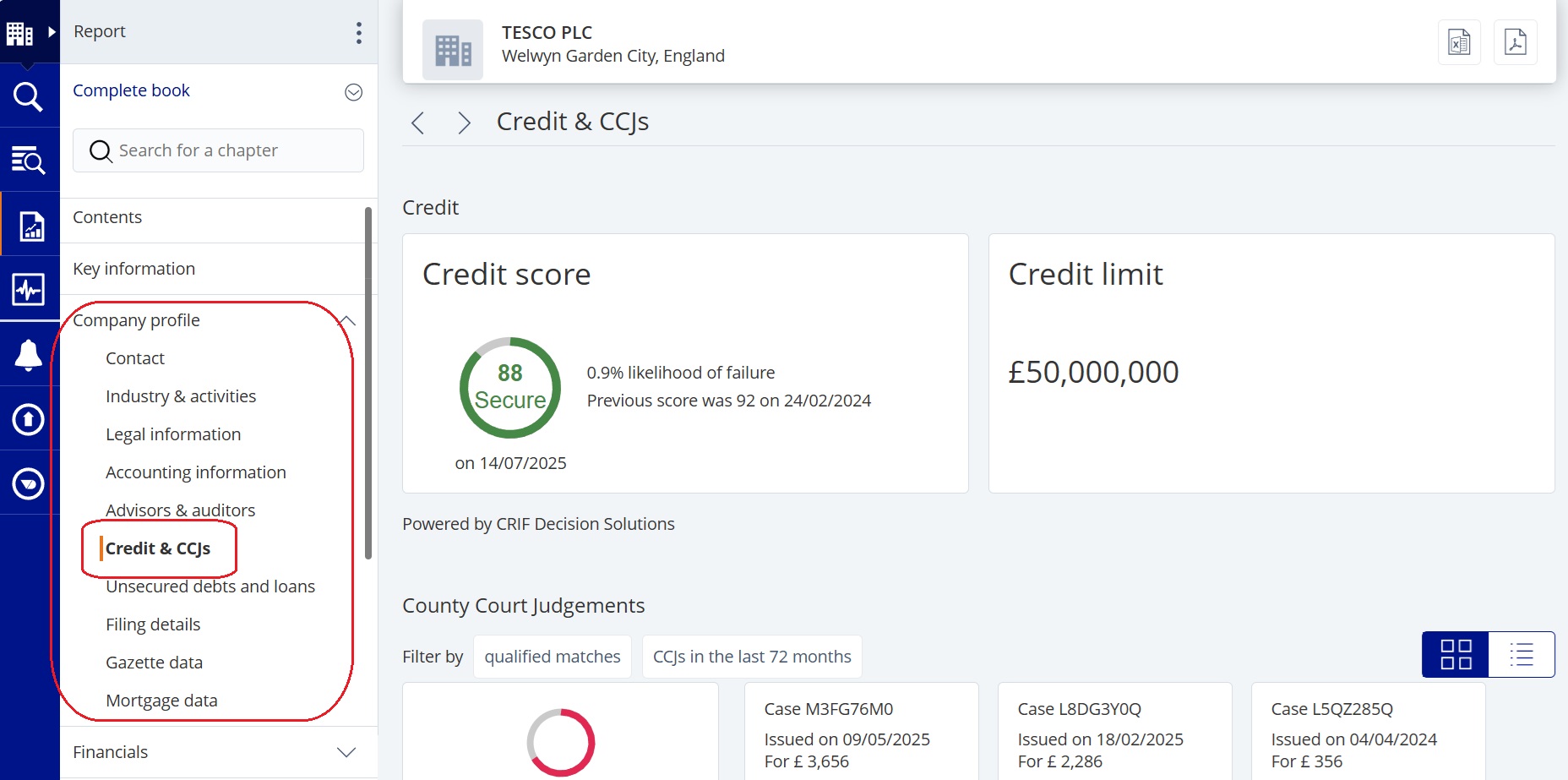Export report to Excel icon
The image size is (1568, 780).
pyautogui.click(x=1459, y=42)
